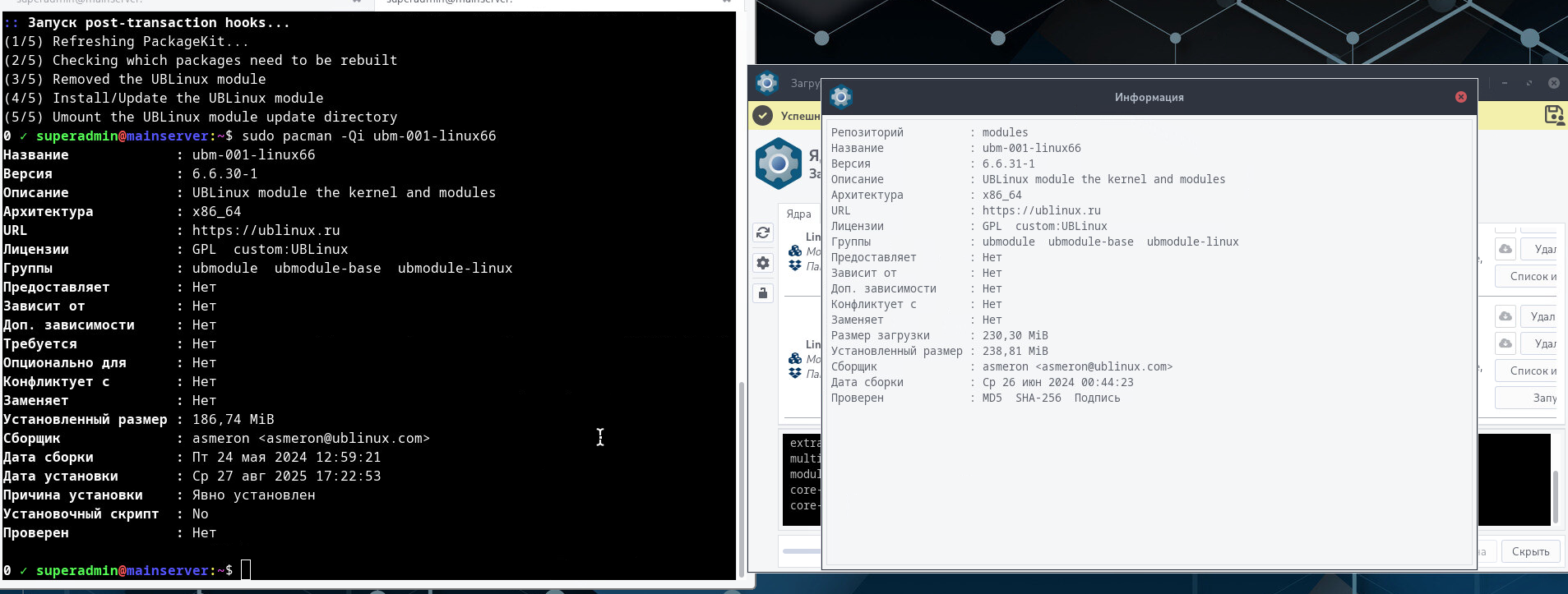The image size is (1568, 594).
Task: Click the left terminal's vertical scrollbar
Action: tap(741, 477)
